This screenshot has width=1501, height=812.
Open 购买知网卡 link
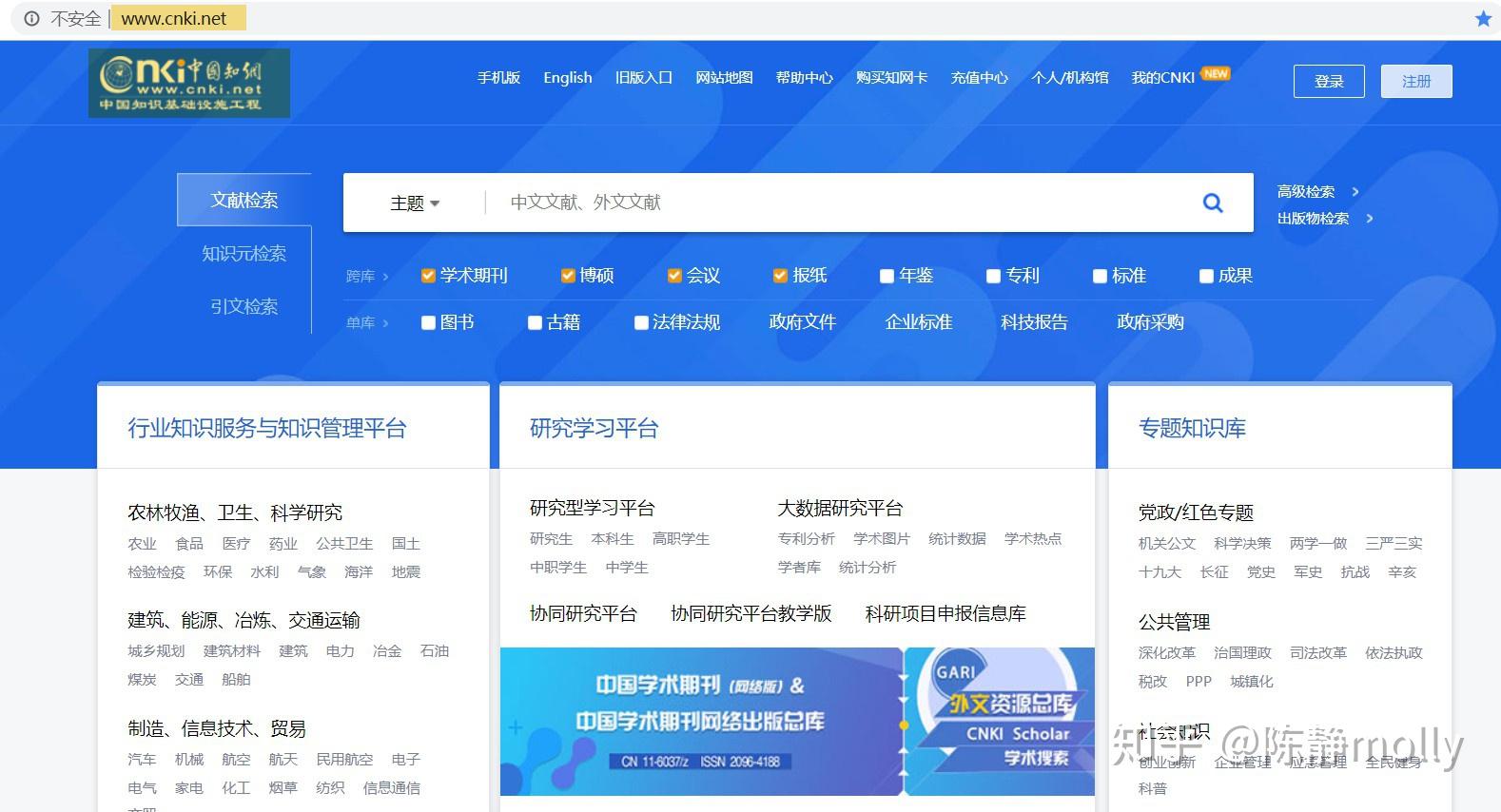[891, 78]
